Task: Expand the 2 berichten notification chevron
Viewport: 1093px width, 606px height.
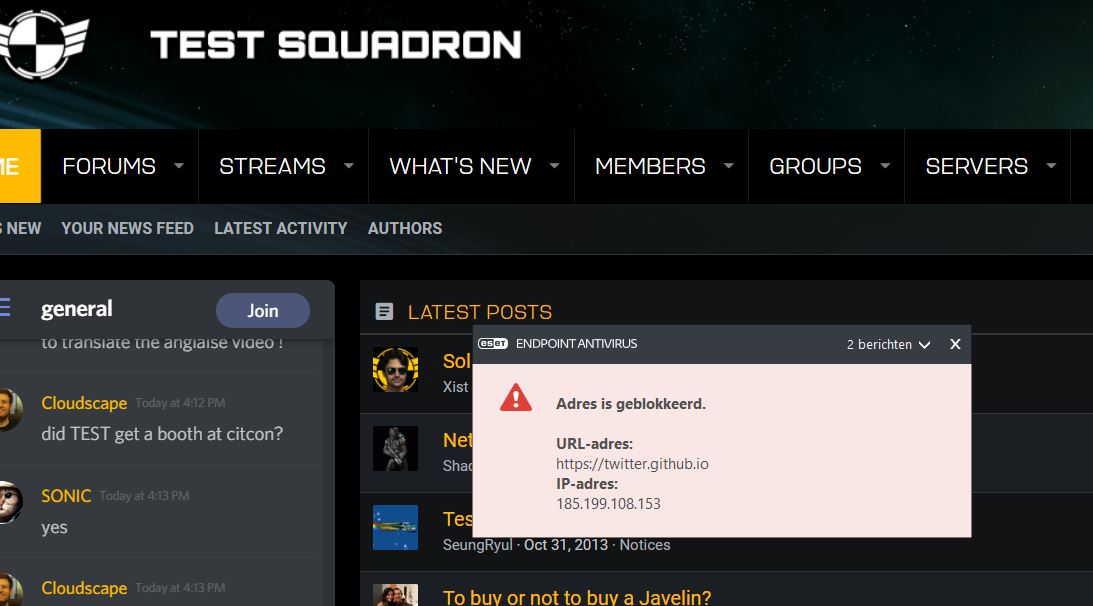Action: (924, 345)
